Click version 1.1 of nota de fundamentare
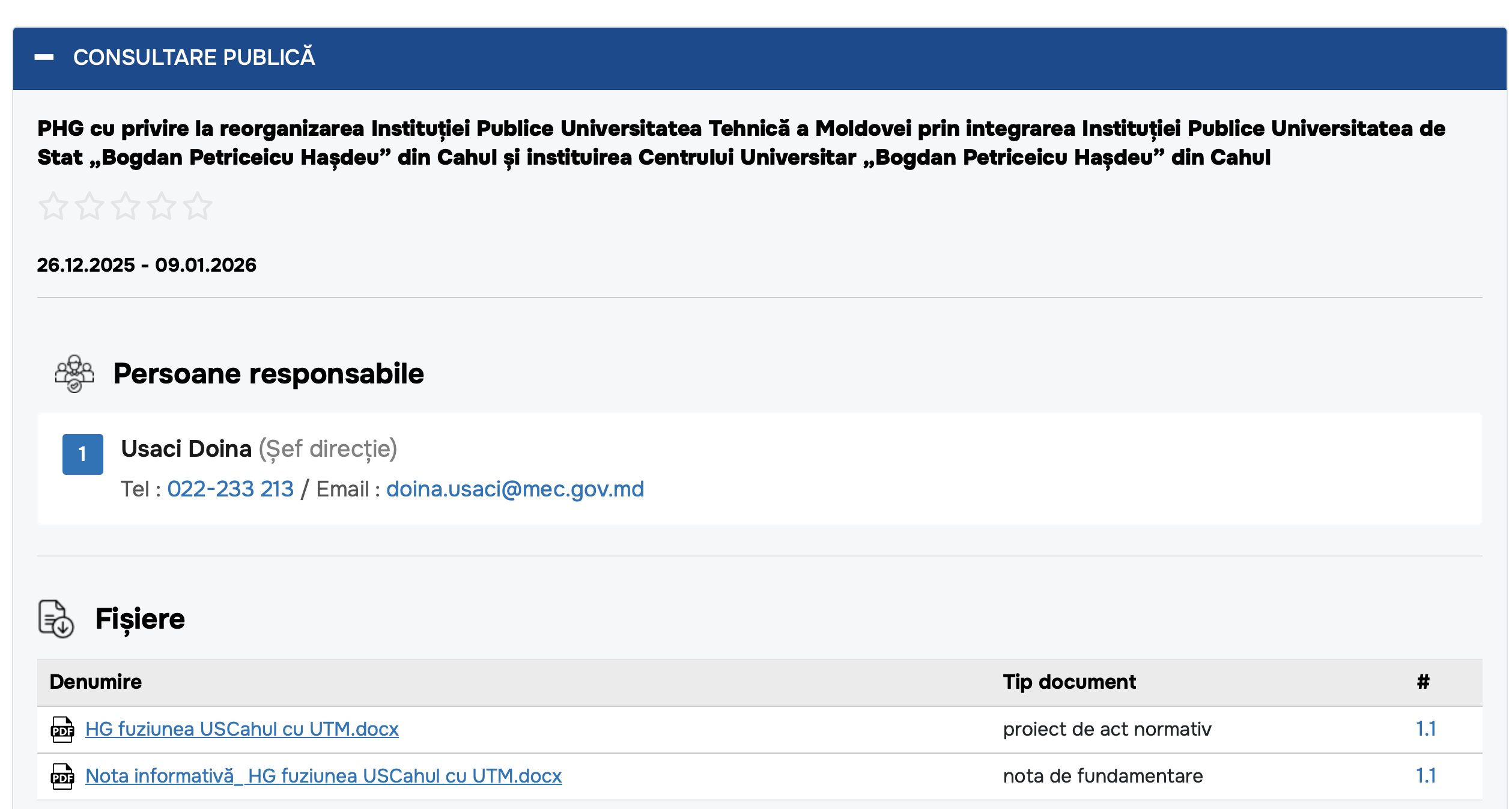 pyautogui.click(x=1425, y=776)
